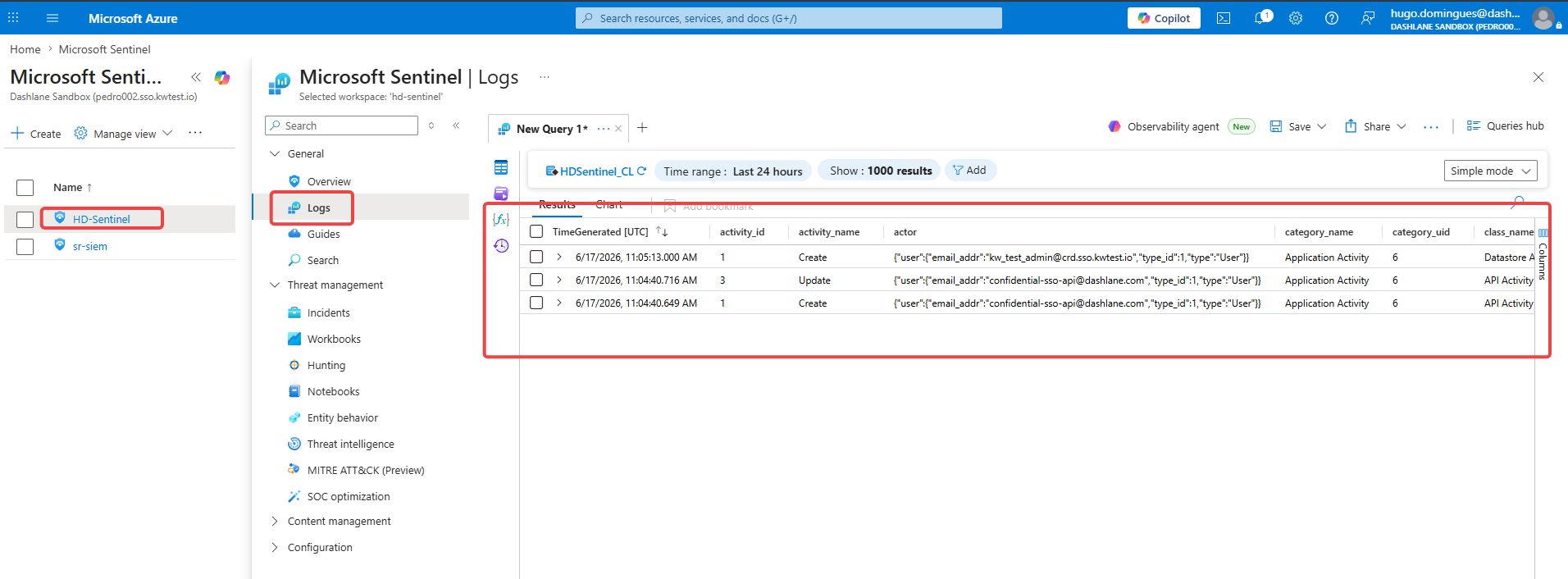This screenshot has height=579, width=1568.
Task: Open the help question mark icon
Action: 1332,18
